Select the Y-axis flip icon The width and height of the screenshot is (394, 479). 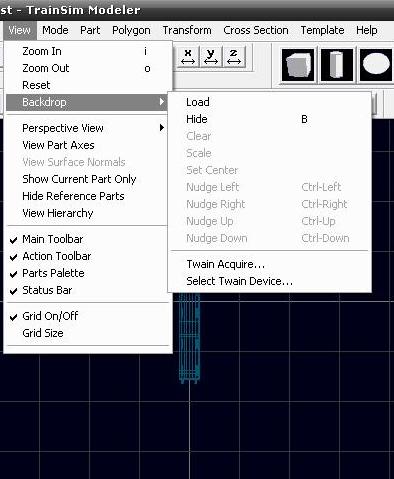pos(211,57)
